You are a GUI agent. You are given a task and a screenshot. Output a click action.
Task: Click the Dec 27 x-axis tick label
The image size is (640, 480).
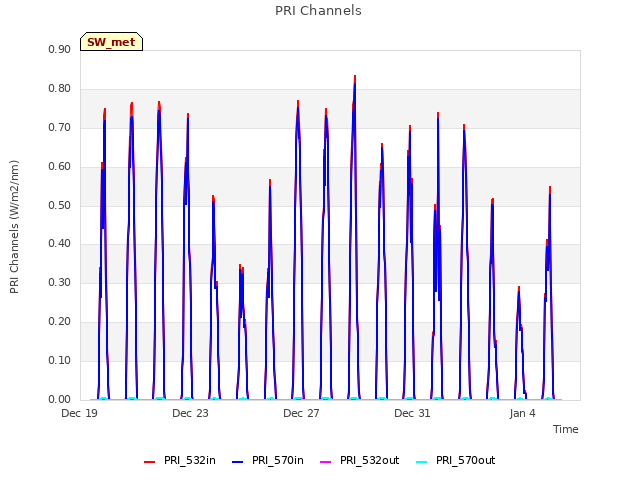pos(301,413)
